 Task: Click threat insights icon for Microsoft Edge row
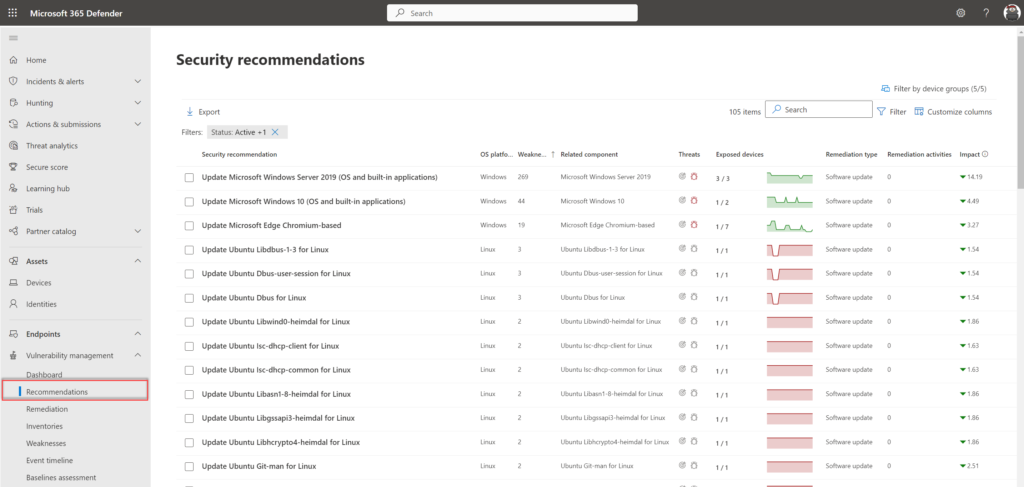(682, 225)
